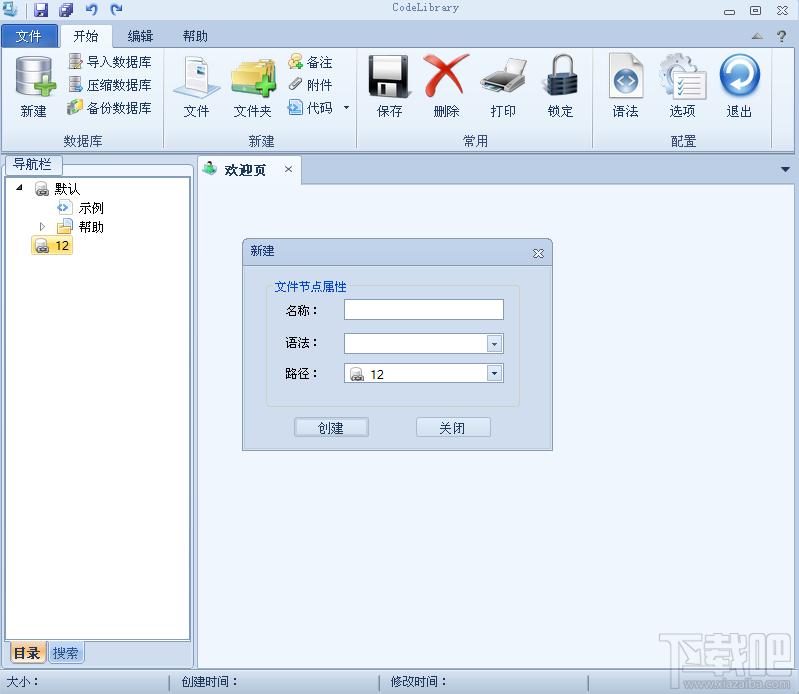Click the Navigation bar (导航栏) panel header

[34, 165]
